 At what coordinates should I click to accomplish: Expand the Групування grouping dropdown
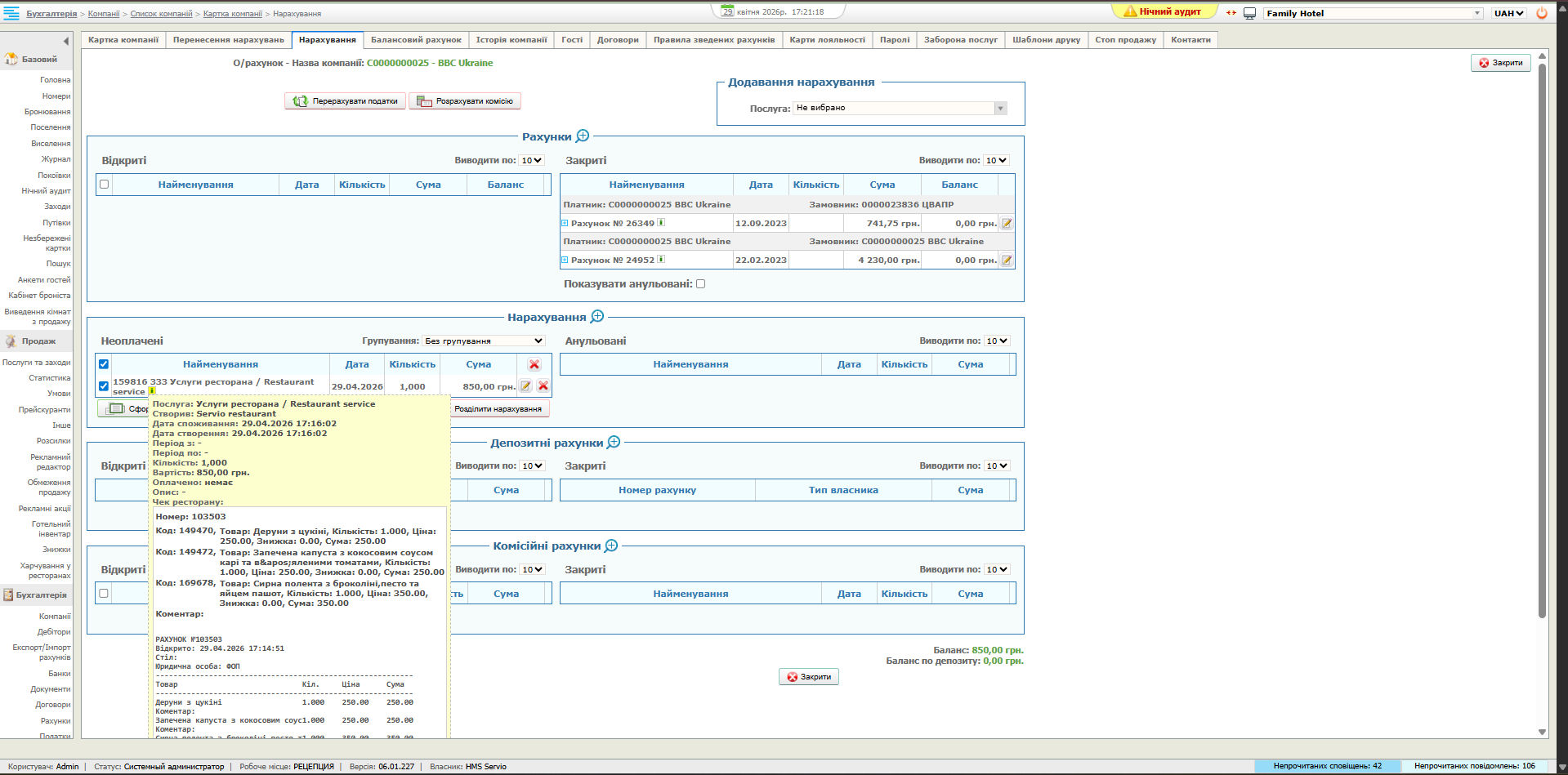click(484, 341)
